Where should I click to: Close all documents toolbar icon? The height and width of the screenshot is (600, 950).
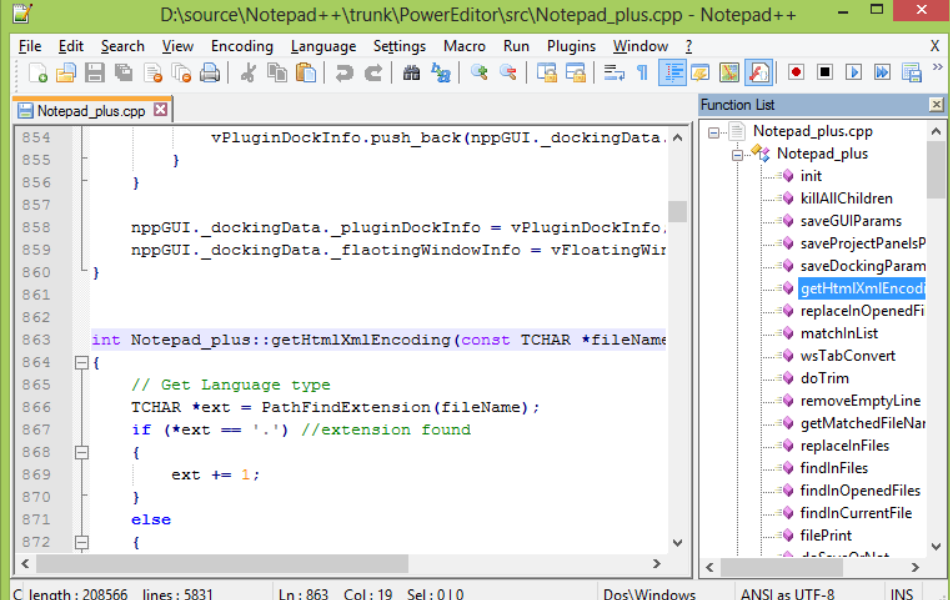pos(181,73)
